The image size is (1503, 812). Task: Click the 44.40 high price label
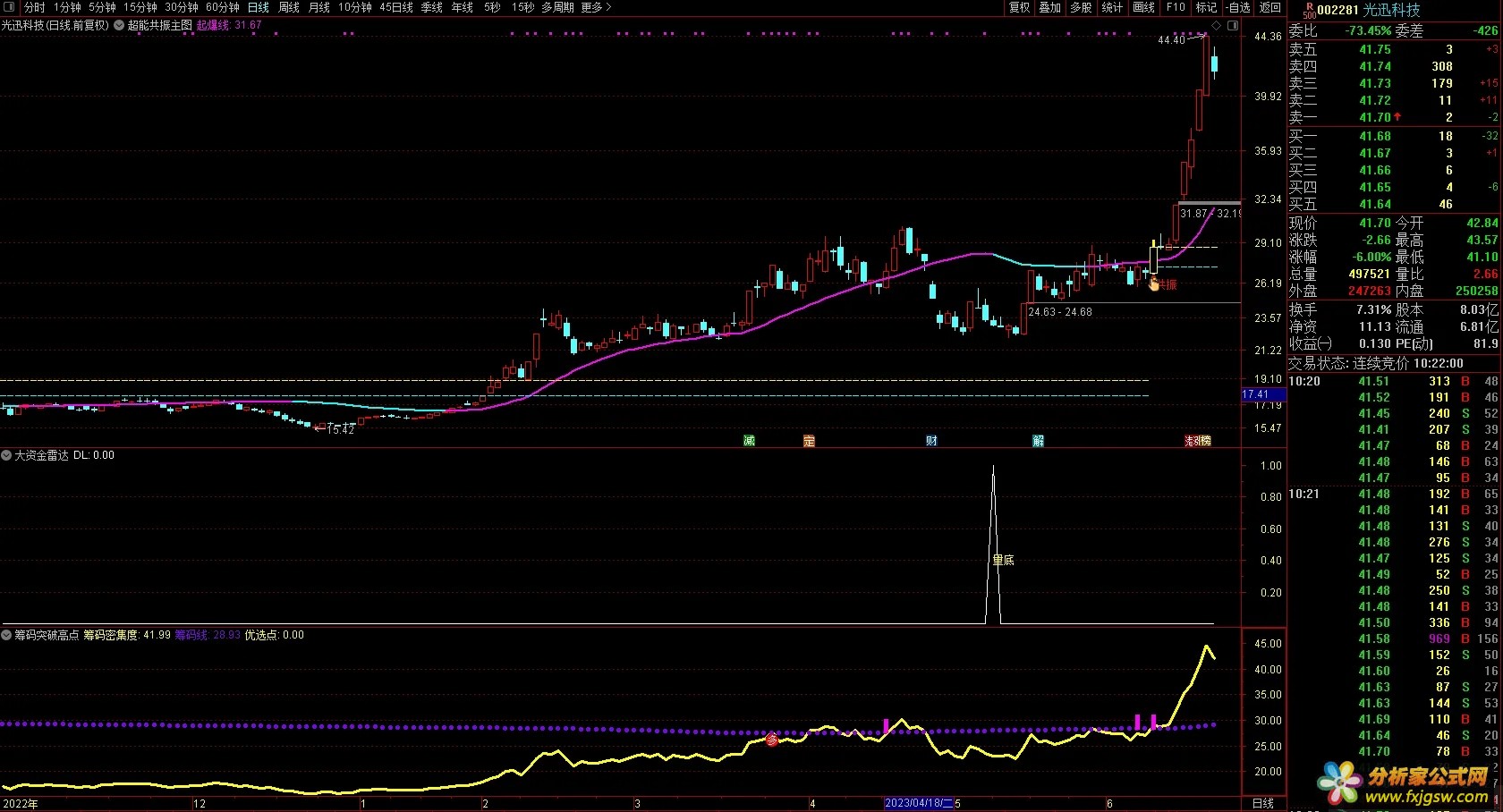[x=1171, y=40]
